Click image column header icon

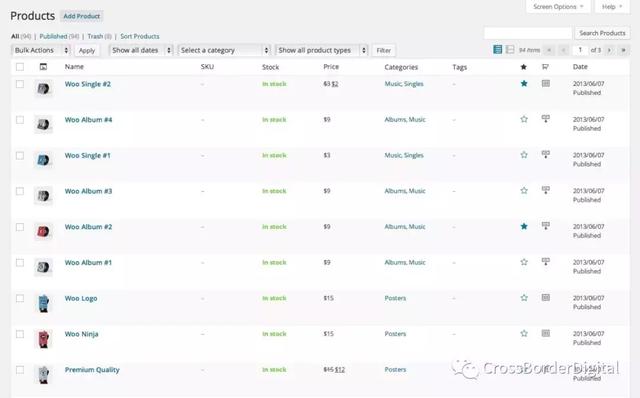tap(43, 67)
